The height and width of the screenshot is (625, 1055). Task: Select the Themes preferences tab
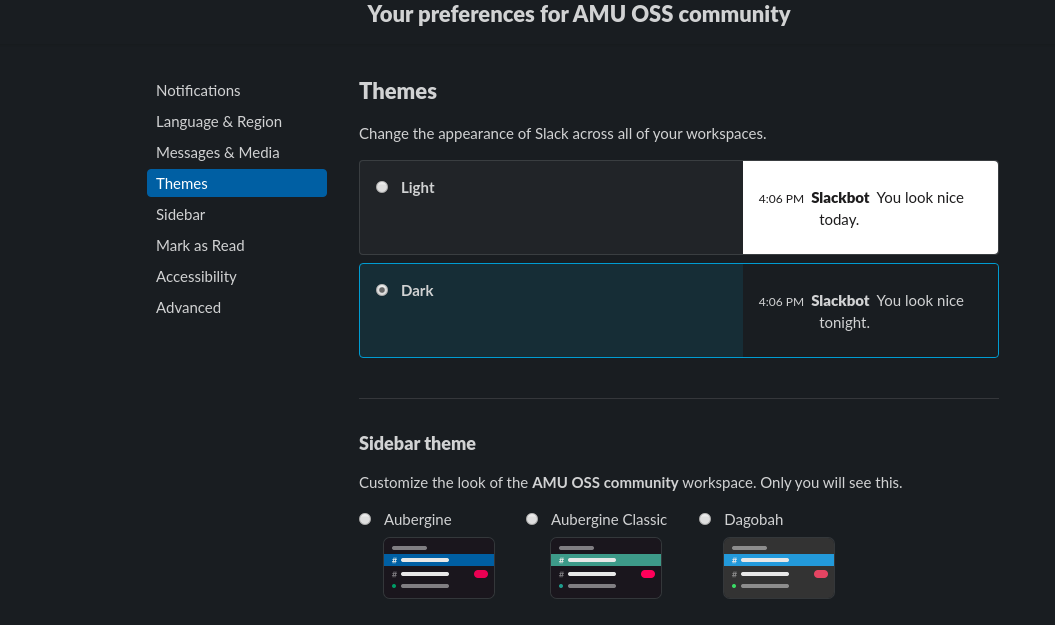coord(237,183)
